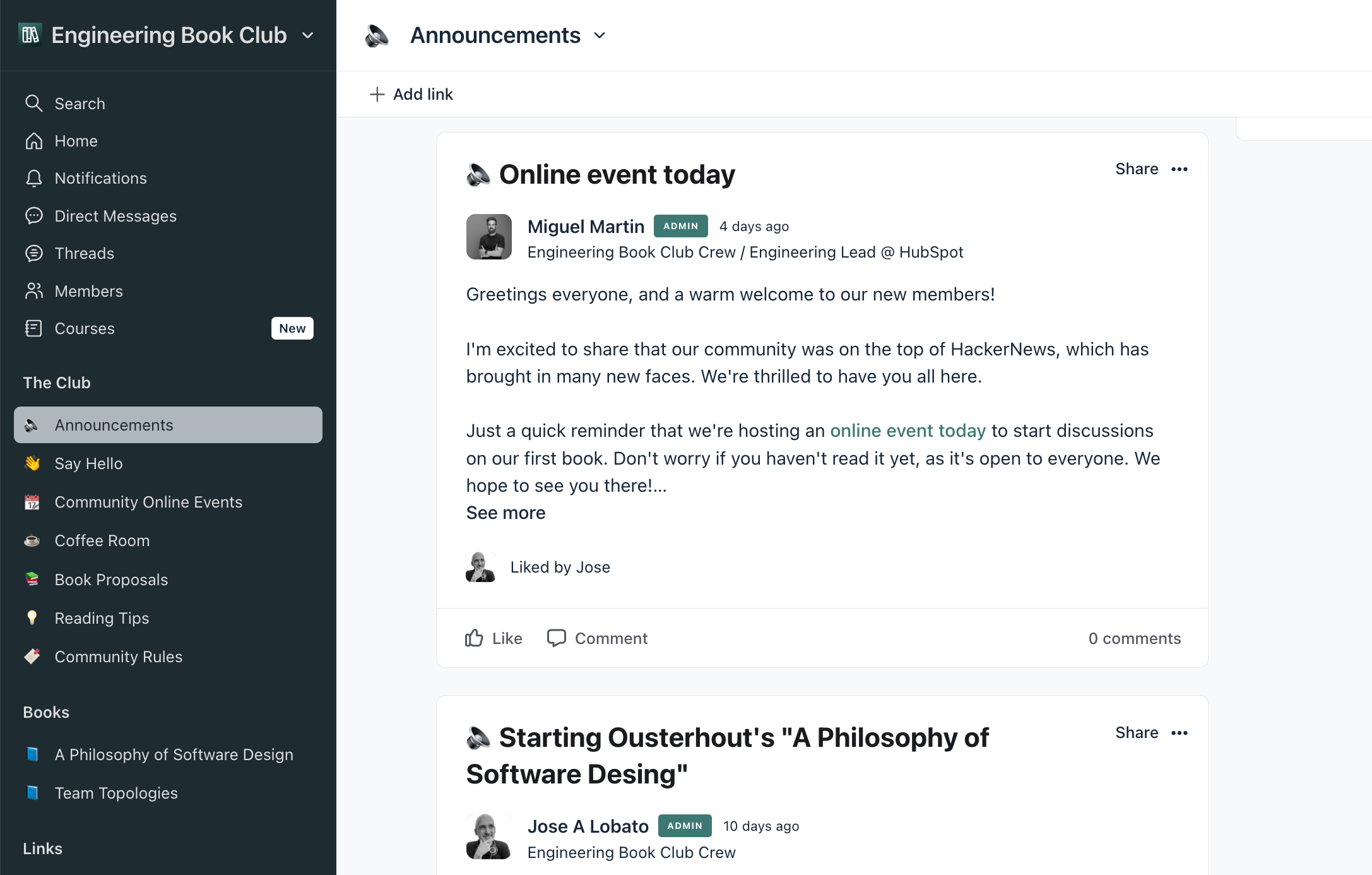Open Direct Messages chat bubble icon

33,216
